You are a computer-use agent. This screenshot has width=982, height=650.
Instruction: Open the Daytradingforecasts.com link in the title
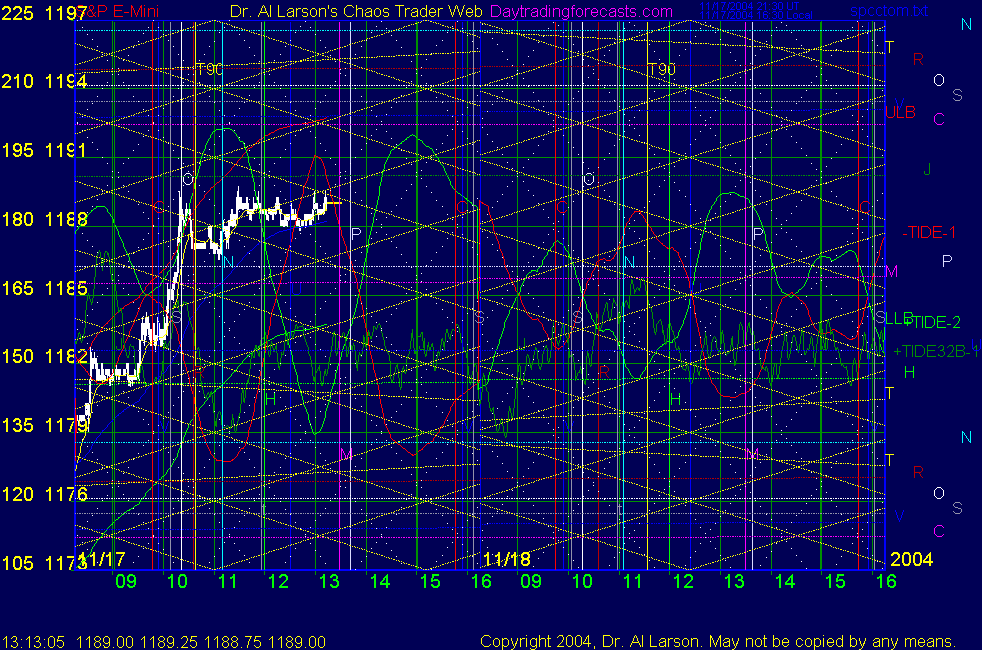point(581,12)
